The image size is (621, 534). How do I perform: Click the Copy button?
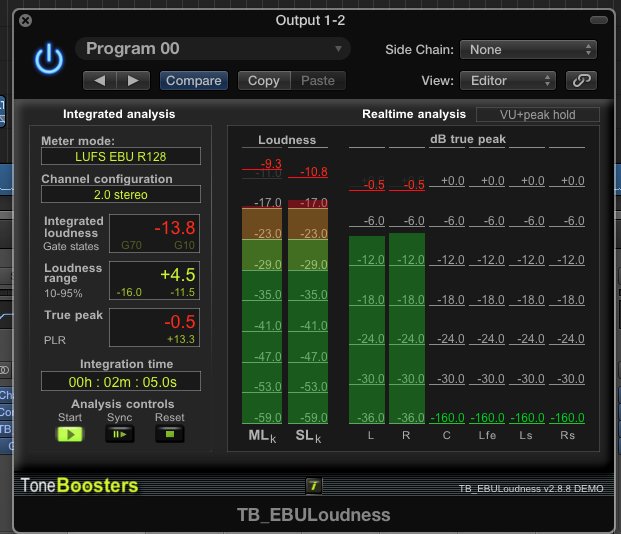[x=264, y=81]
